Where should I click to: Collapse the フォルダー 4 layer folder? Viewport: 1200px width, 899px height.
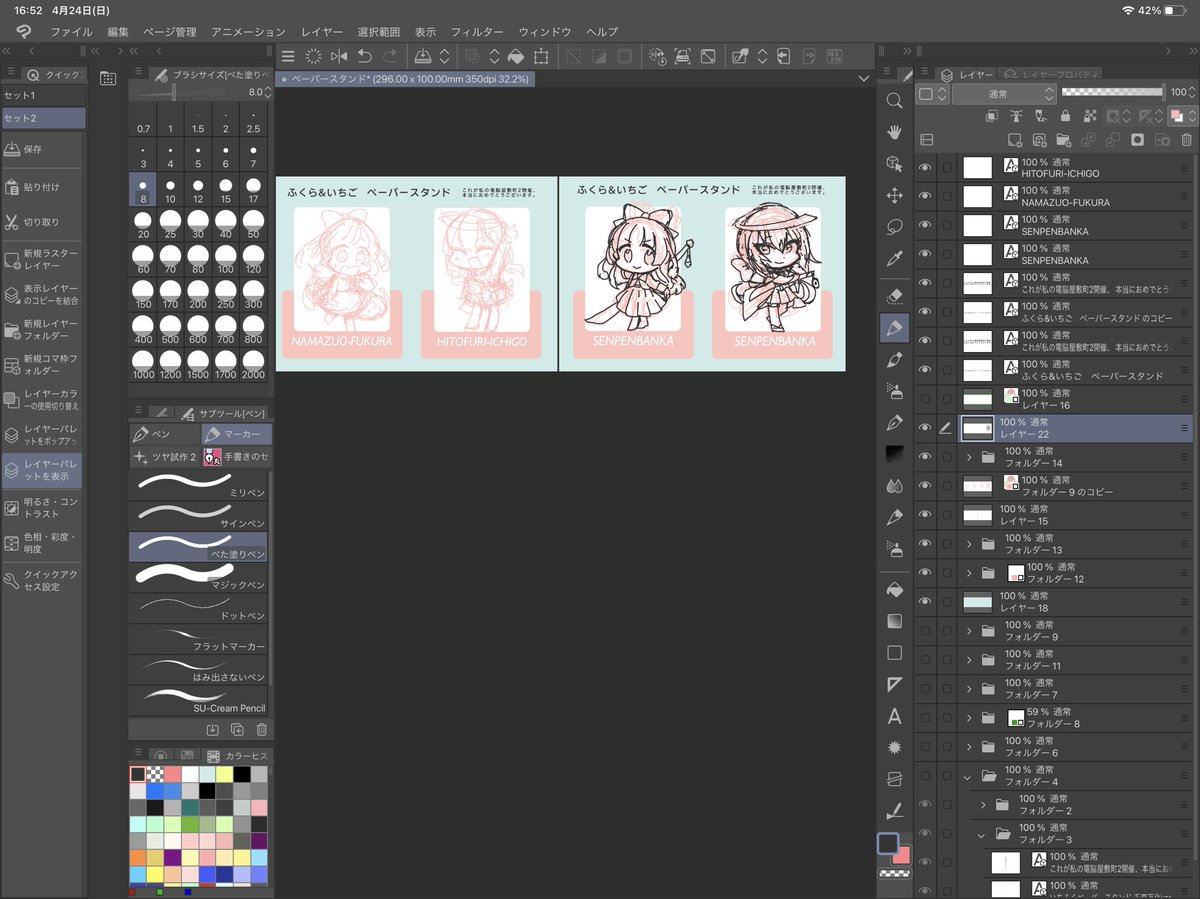967,776
